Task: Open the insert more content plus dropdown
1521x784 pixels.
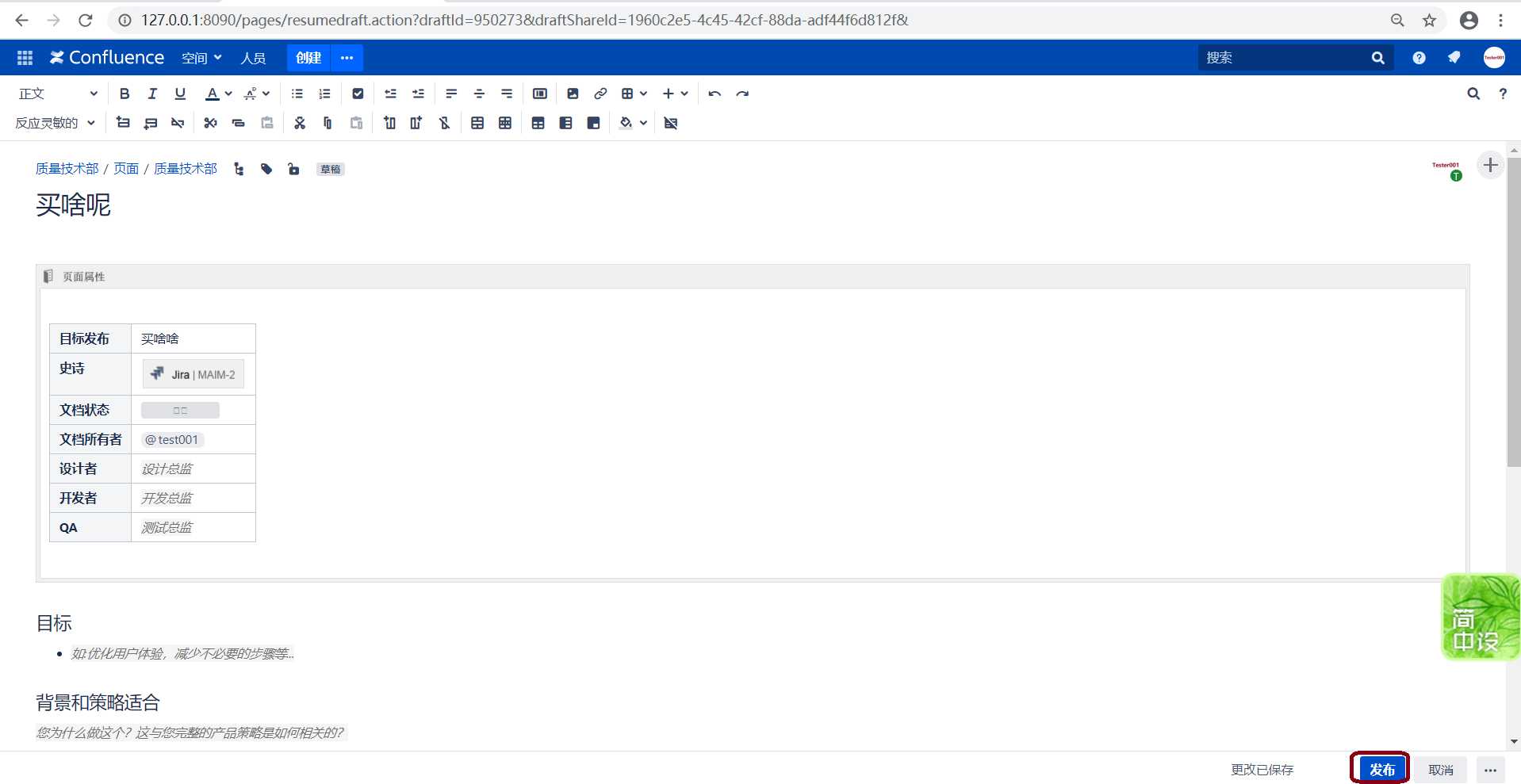Action: click(x=675, y=94)
